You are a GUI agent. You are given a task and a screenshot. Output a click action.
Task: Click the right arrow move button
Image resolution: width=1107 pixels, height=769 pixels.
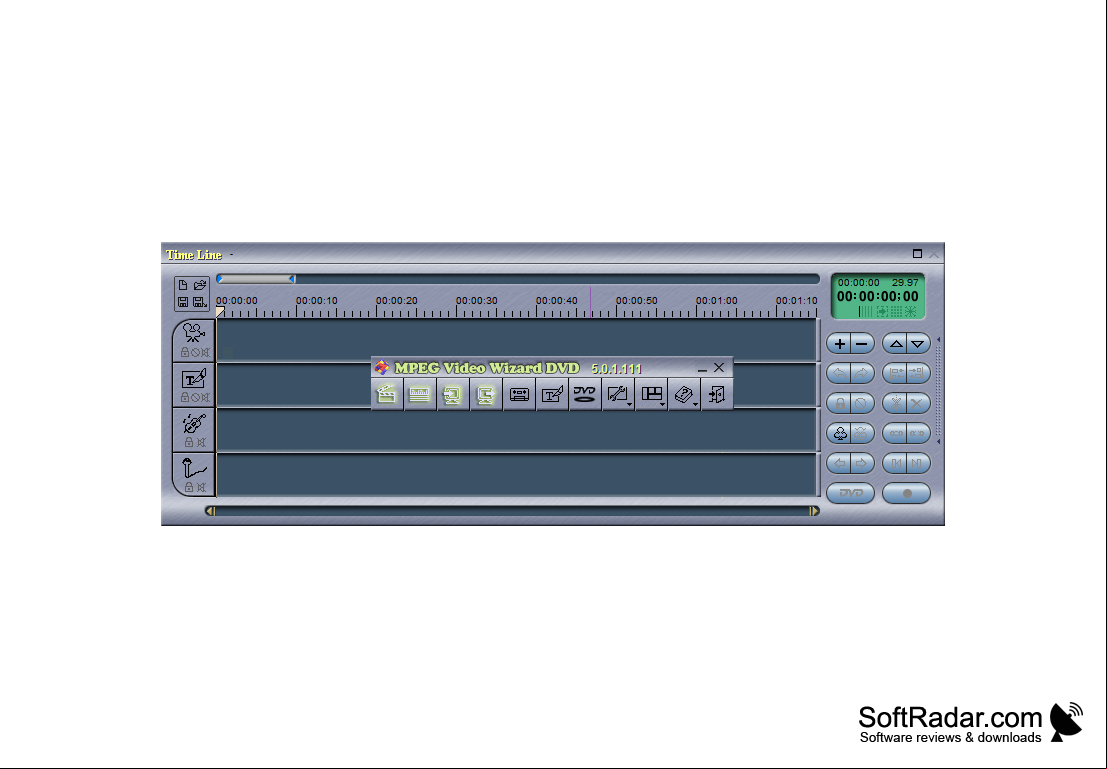pyautogui.click(x=862, y=463)
